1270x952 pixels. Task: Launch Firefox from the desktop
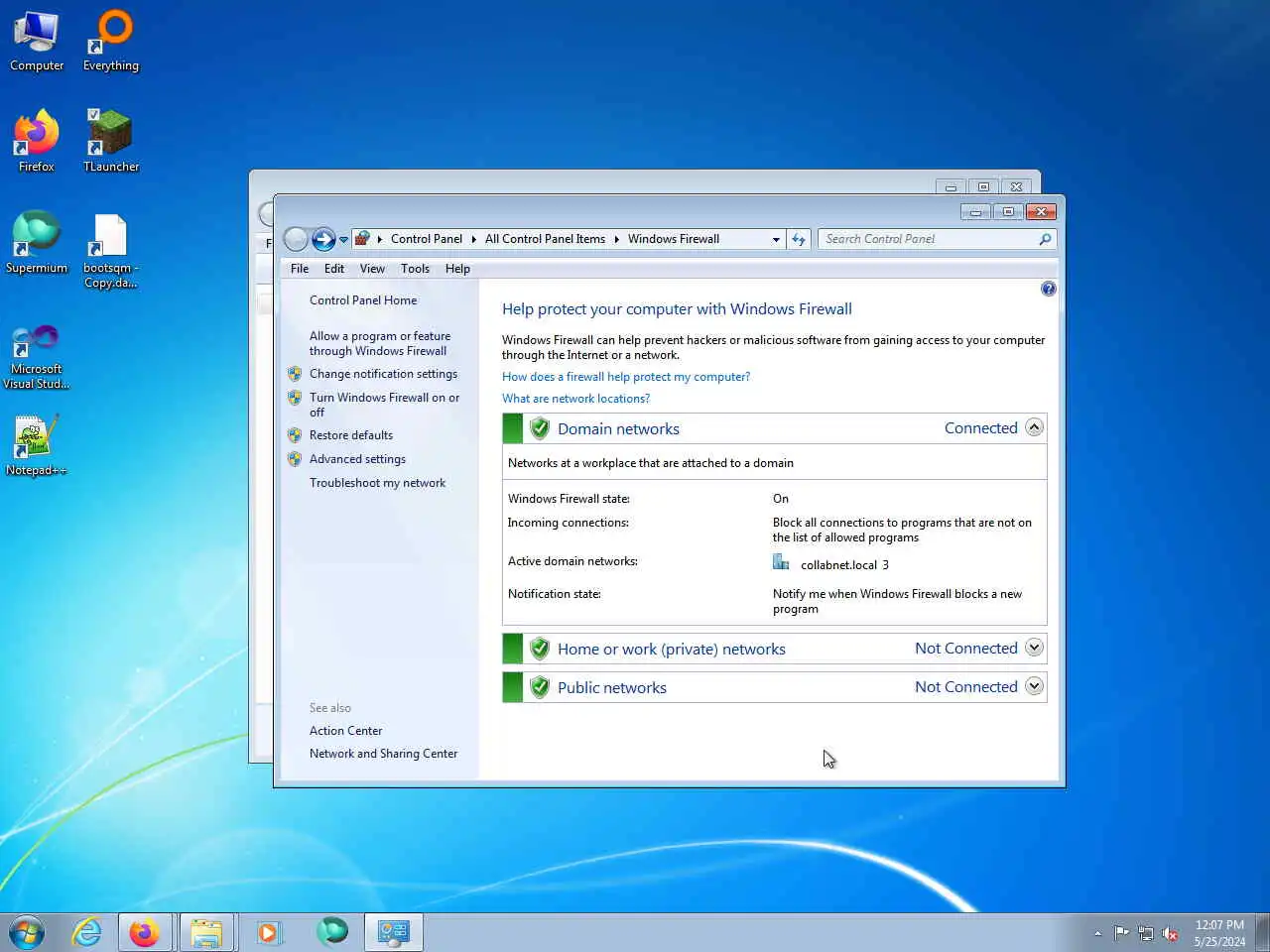37,142
